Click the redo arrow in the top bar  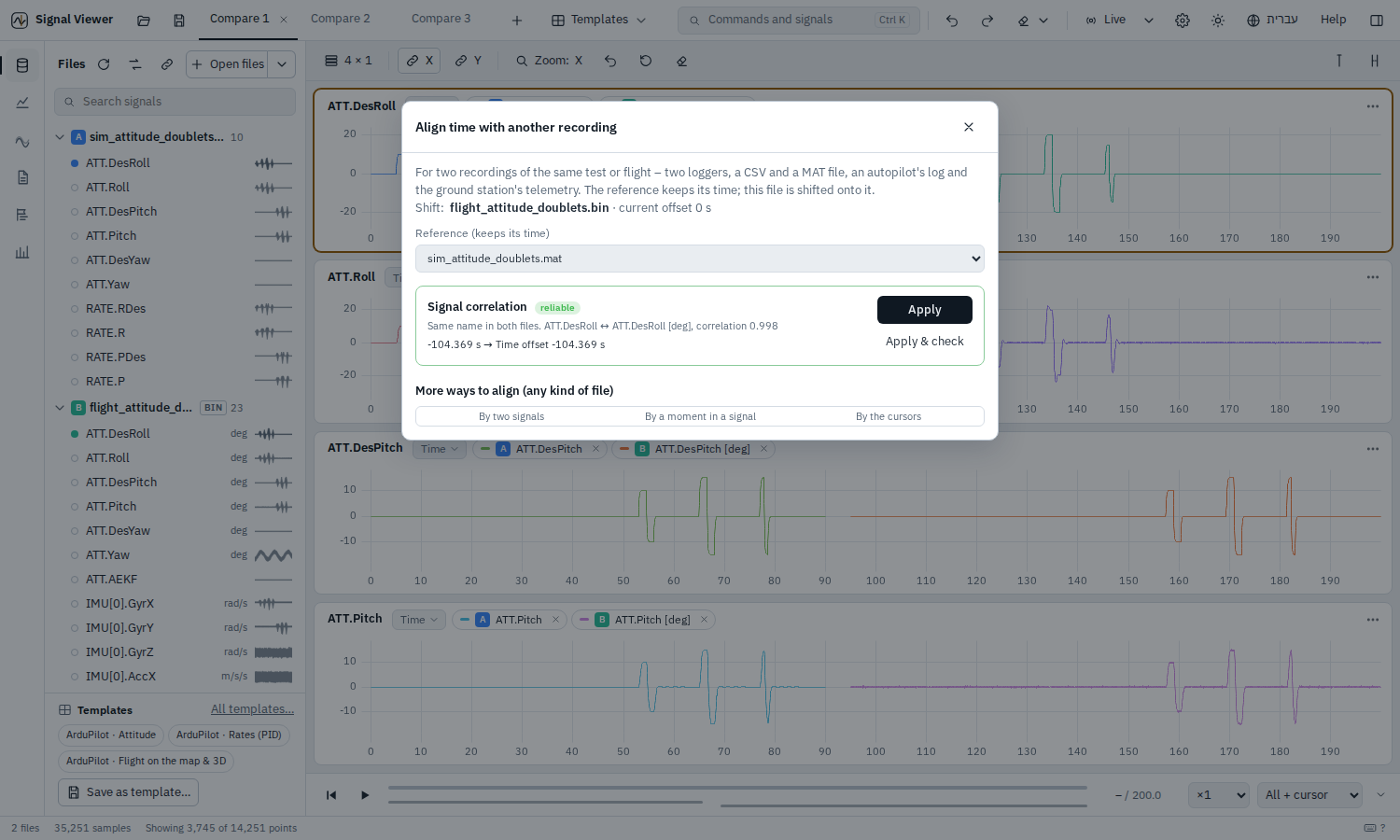[x=987, y=20]
